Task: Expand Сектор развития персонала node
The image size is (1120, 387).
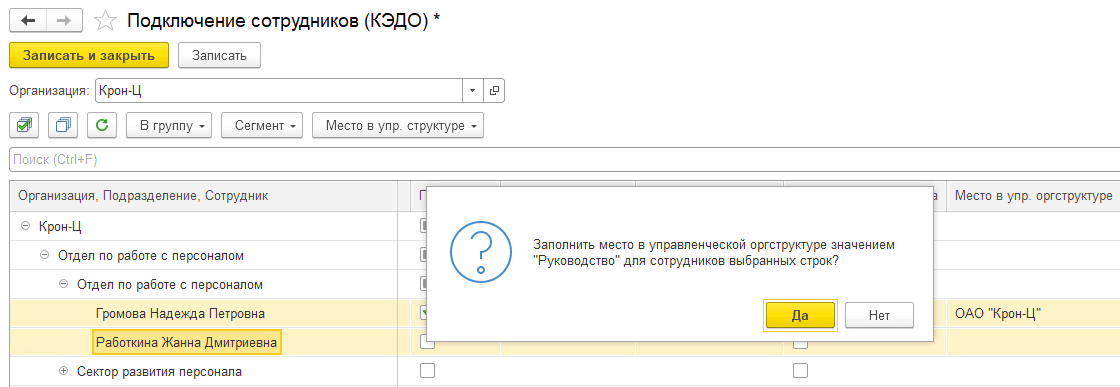Action: coord(63,371)
